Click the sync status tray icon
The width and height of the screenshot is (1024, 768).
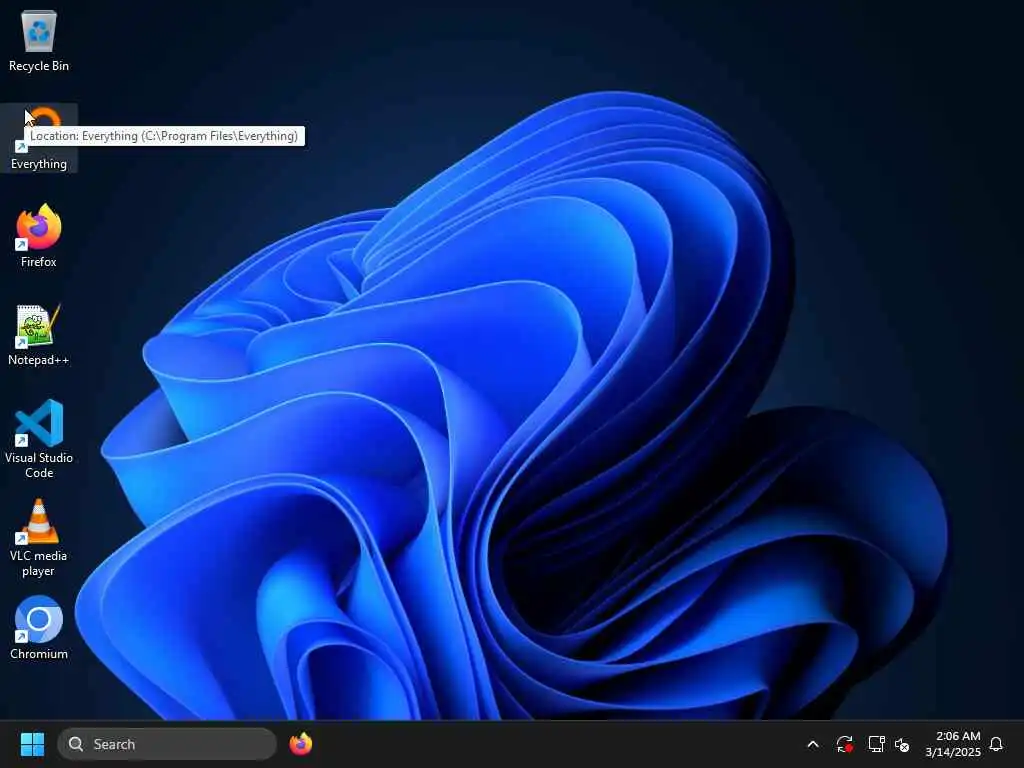(x=844, y=744)
